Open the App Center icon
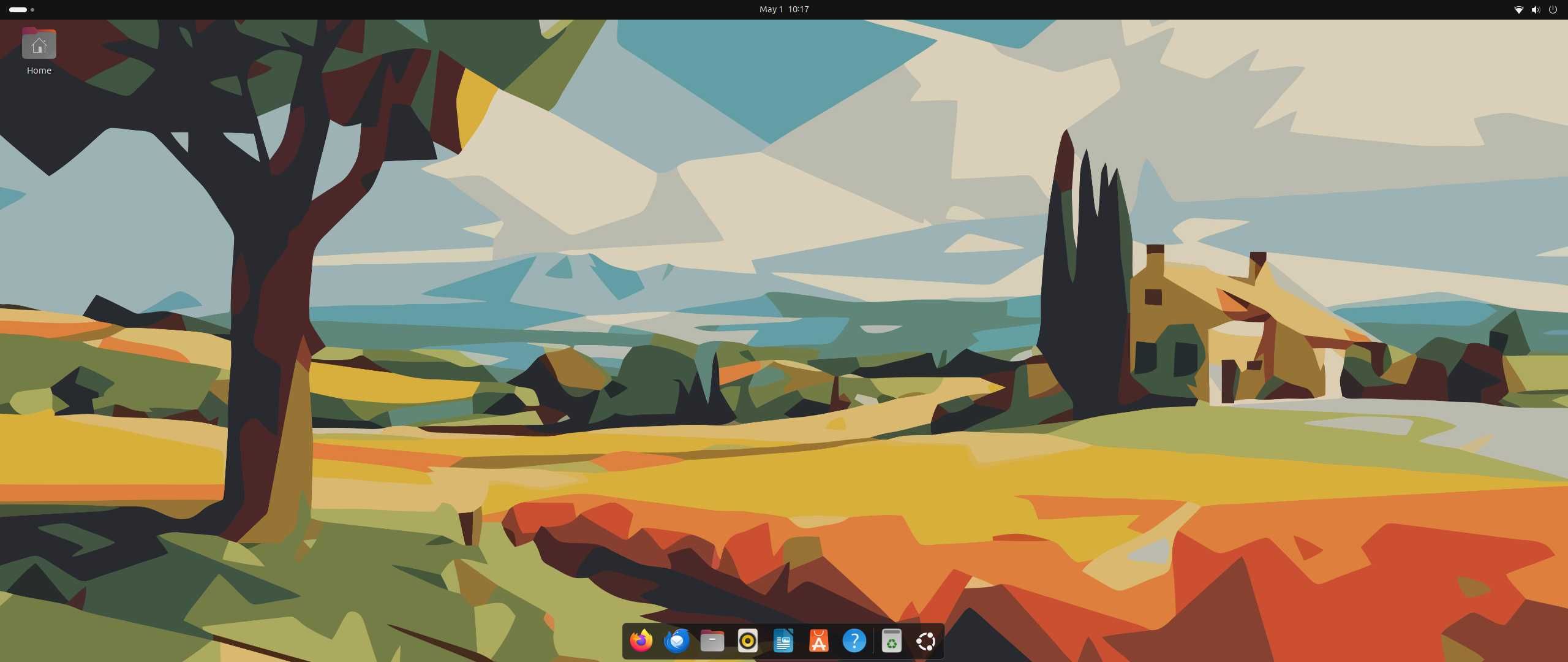The height and width of the screenshot is (662, 1568). pos(818,641)
